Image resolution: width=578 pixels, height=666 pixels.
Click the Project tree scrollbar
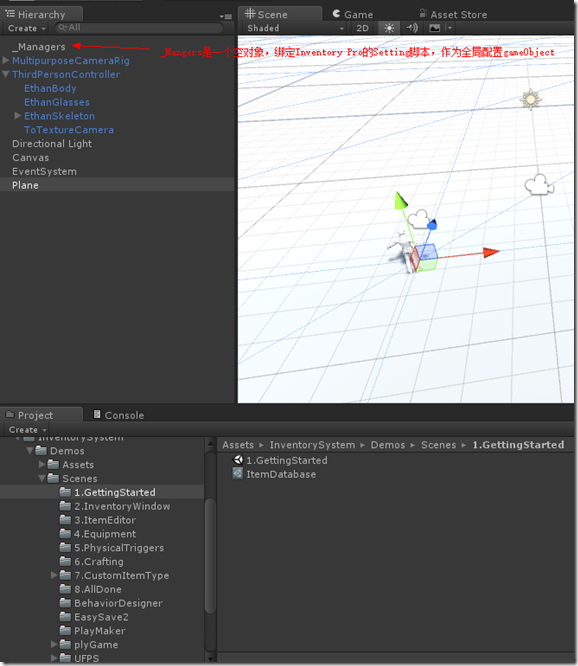click(x=210, y=555)
